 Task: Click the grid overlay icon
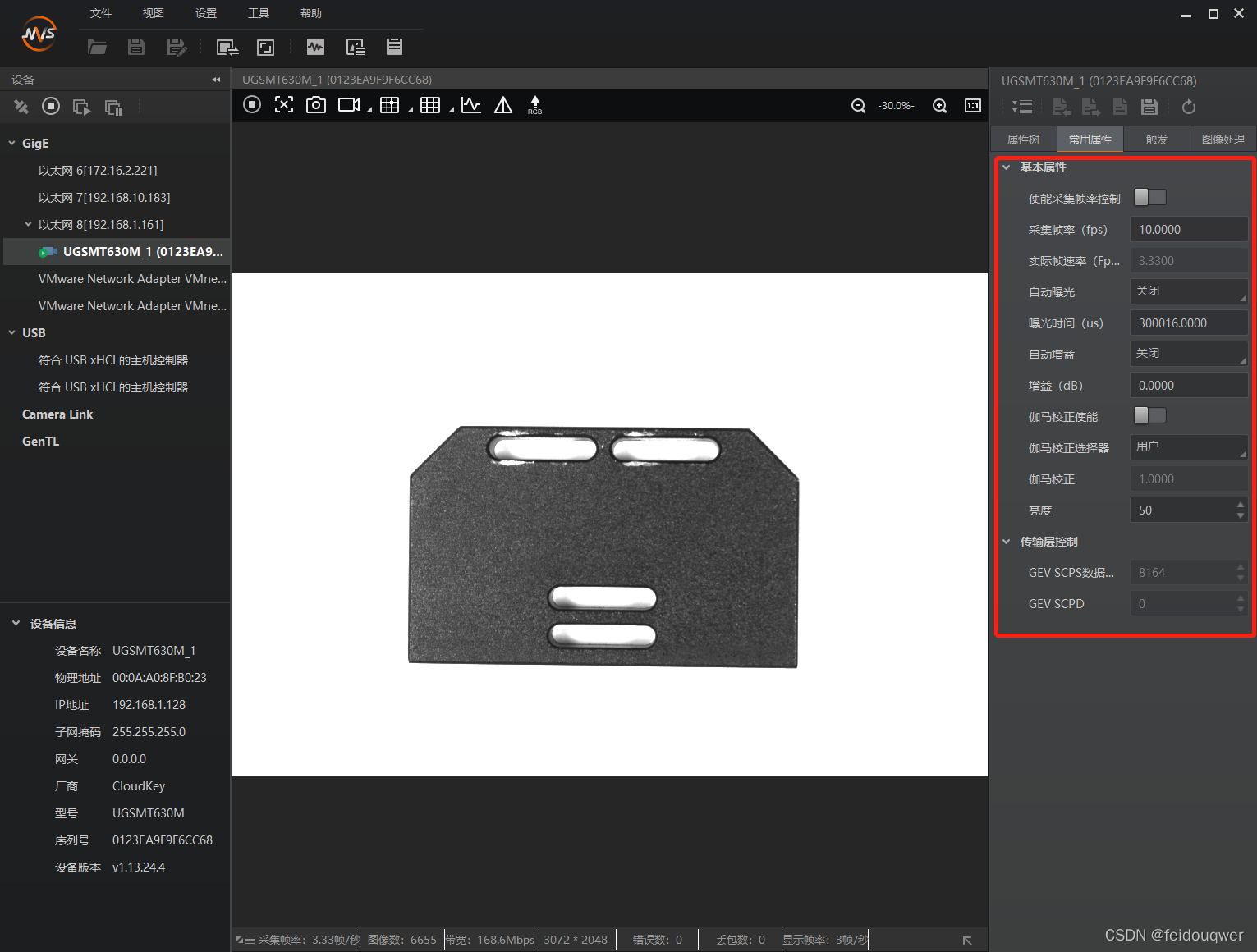point(430,105)
